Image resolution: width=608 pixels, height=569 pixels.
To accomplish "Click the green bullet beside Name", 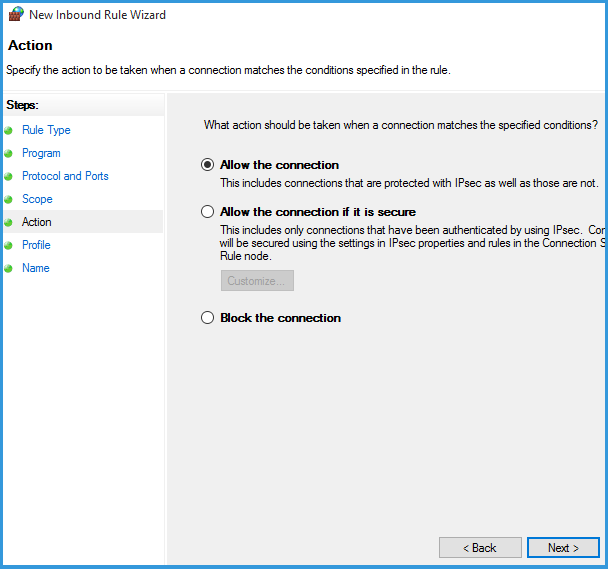I will (10, 269).
